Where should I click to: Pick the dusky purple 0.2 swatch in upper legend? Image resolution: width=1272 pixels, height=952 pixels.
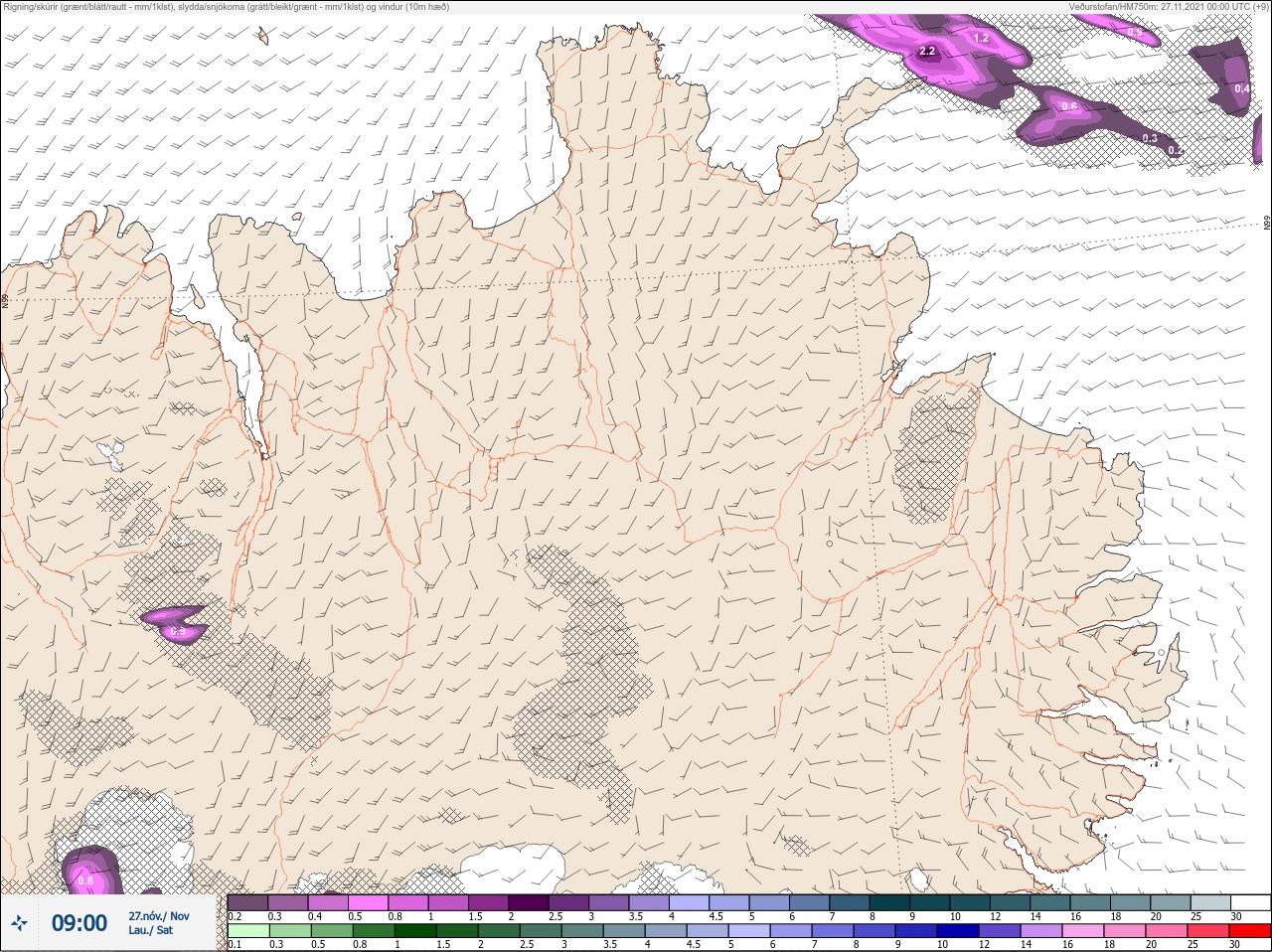pos(247,902)
